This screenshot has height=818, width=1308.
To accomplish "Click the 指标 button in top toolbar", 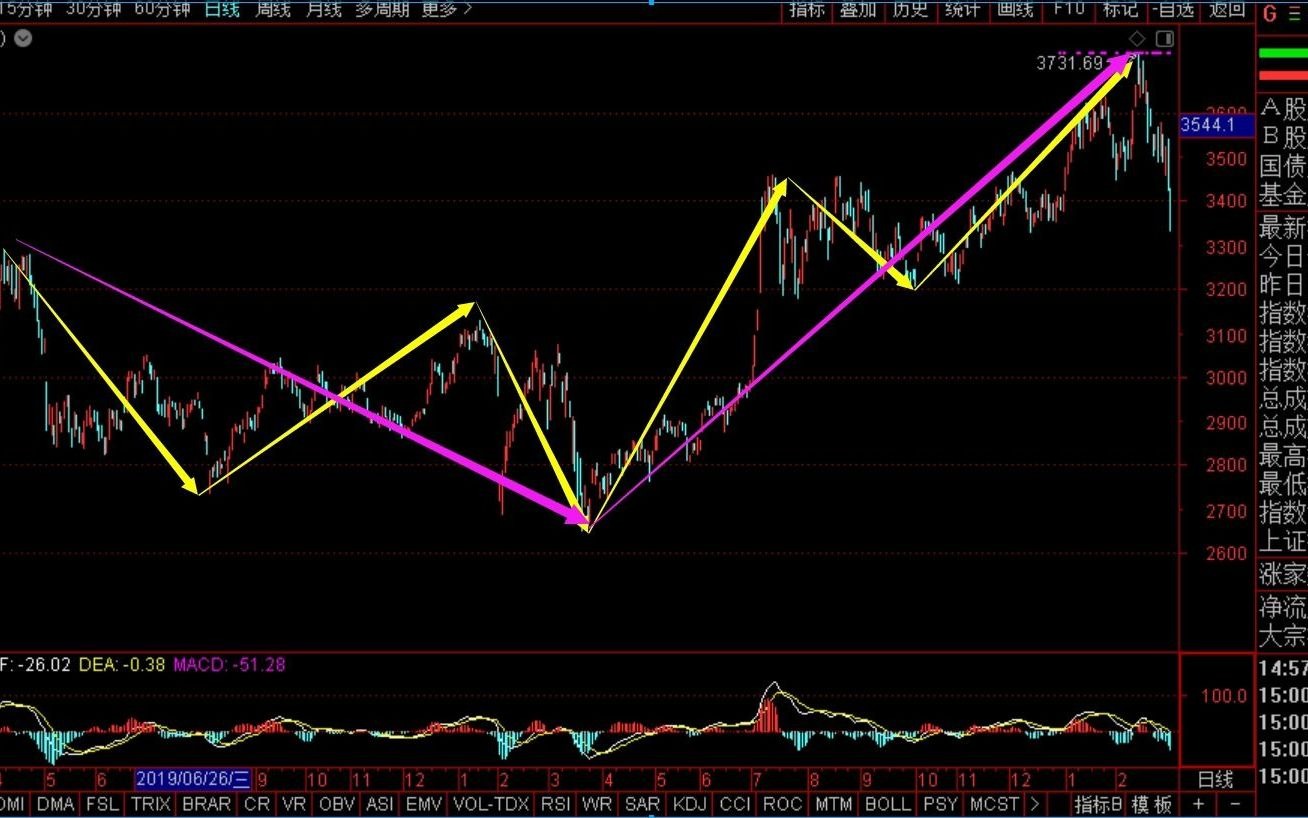I will (807, 9).
